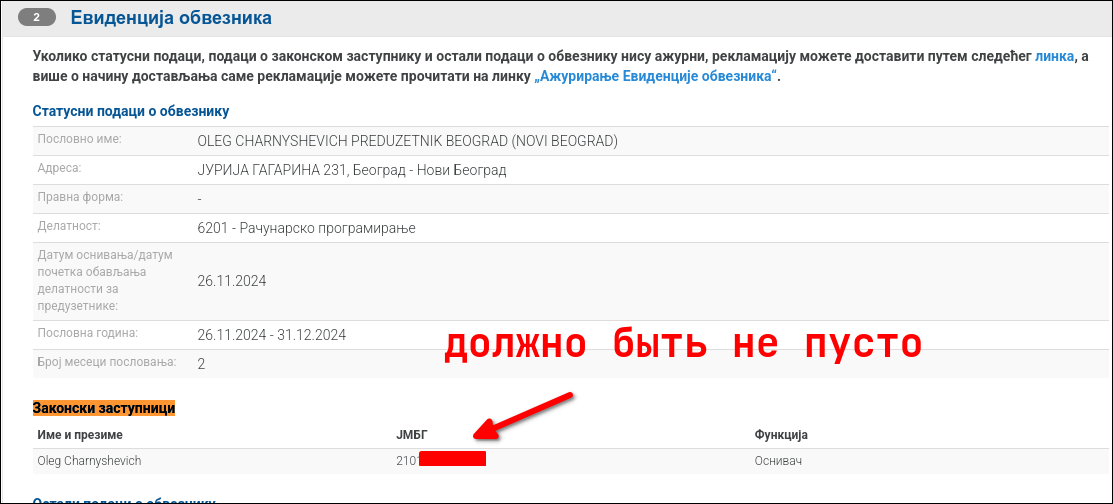Click the Правна форма dash value

tap(200, 199)
